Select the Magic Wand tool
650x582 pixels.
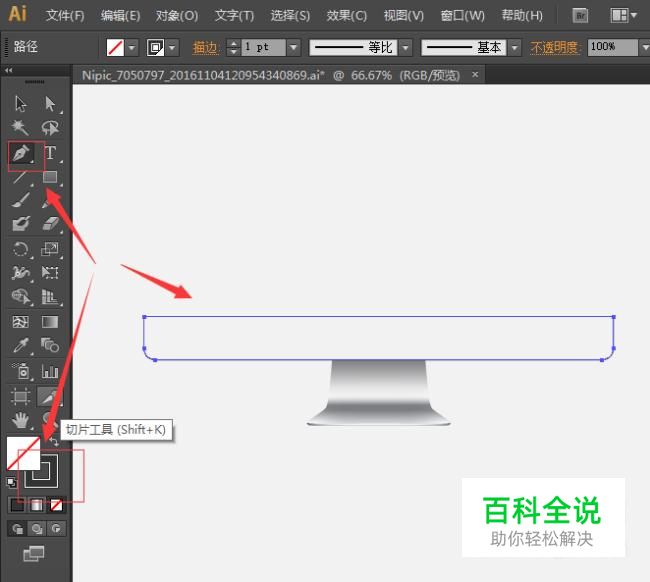[x=20, y=127]
